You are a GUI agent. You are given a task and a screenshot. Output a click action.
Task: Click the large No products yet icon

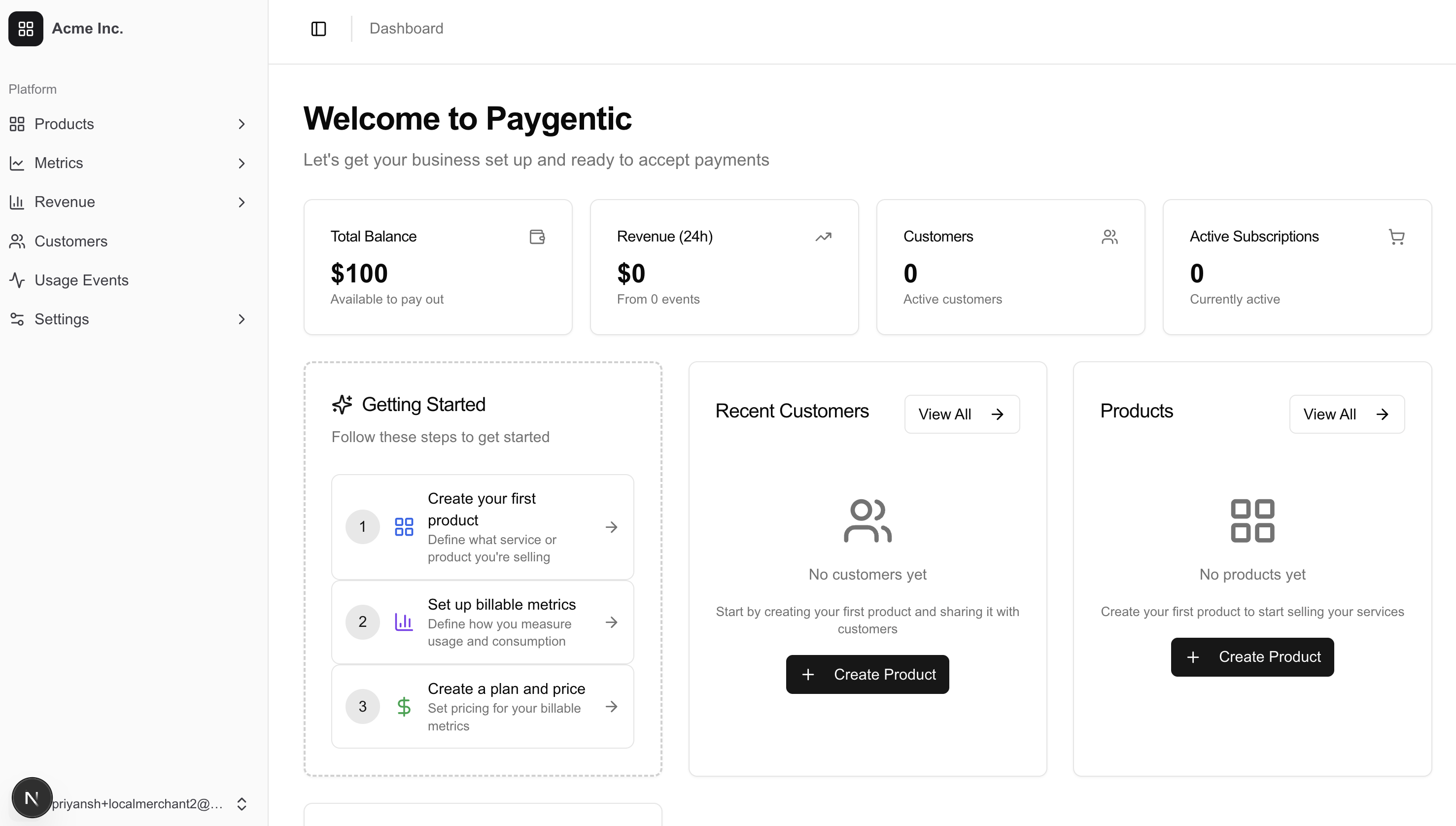click(1252, 520)
